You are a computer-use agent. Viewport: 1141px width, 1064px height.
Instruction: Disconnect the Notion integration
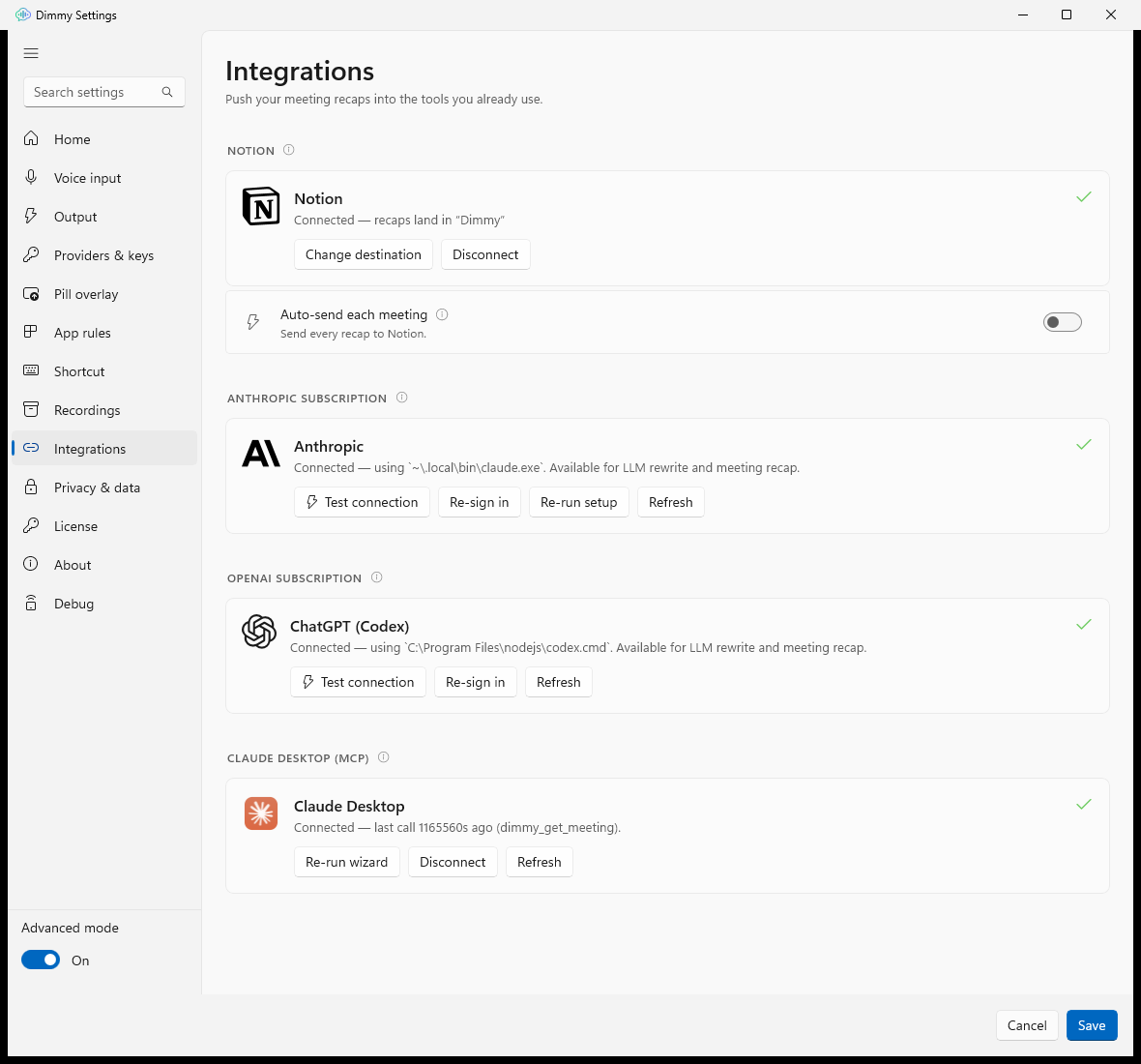(x=485, y=254)
